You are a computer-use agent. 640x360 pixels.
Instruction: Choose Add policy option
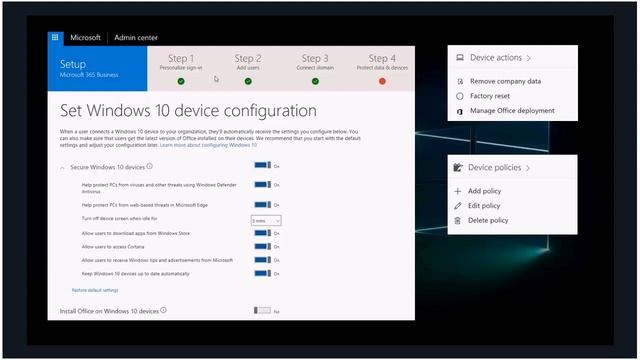click(484, 191)
